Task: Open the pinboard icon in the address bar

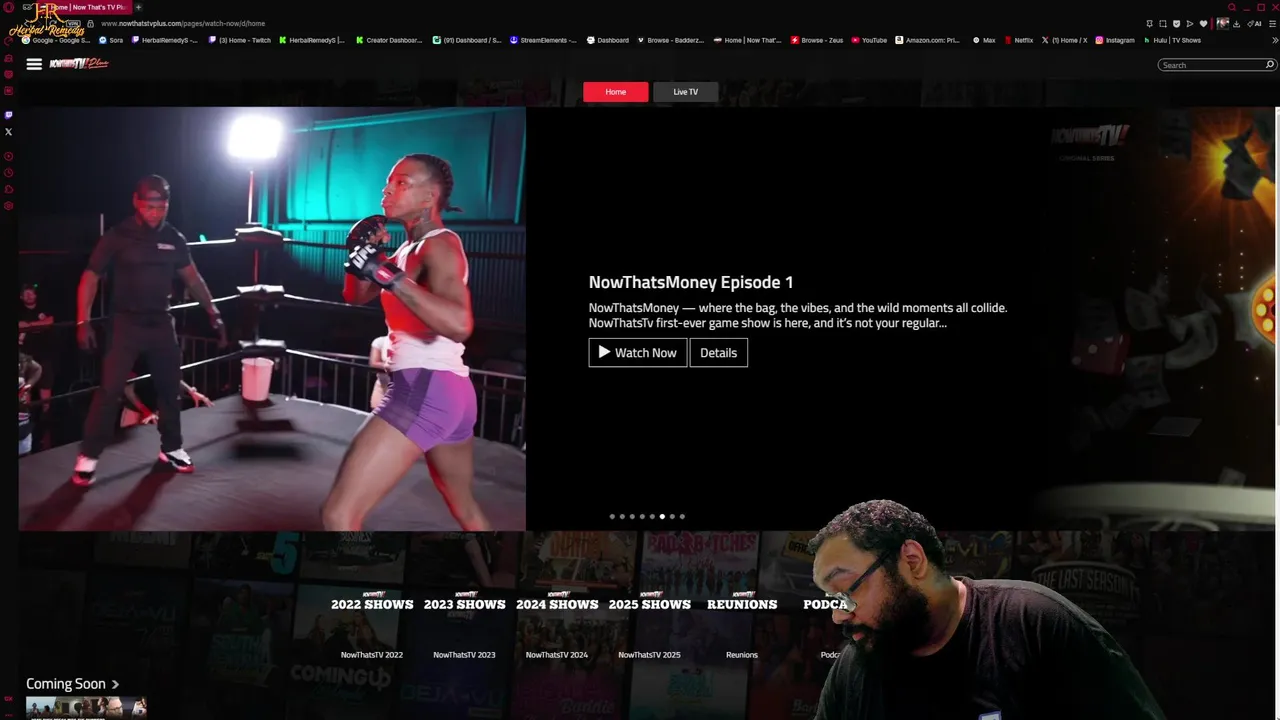Action: pos(1149,24)
